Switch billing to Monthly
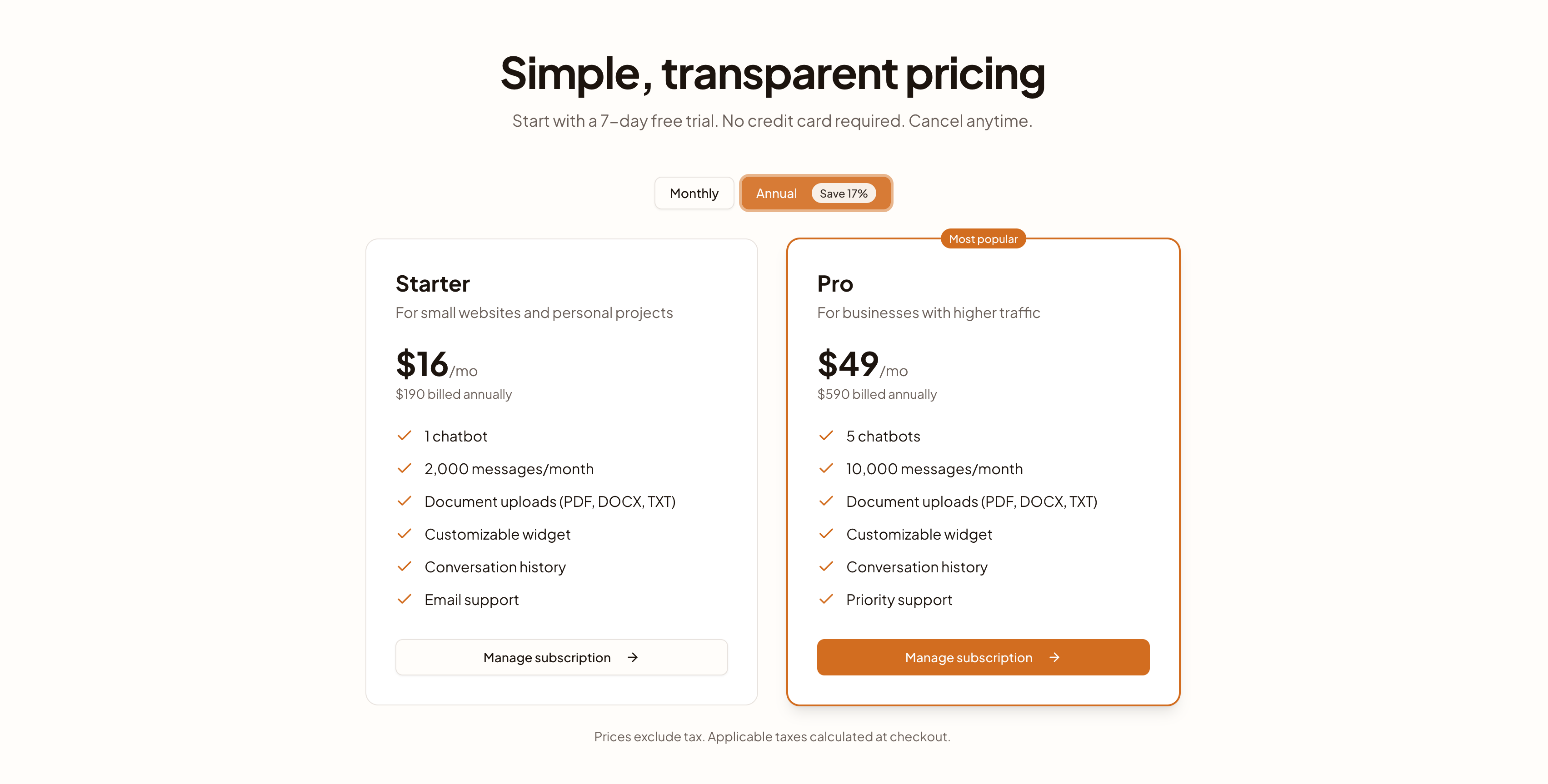Viewport: 1548px width, 784px height. (x=694, y=193)
